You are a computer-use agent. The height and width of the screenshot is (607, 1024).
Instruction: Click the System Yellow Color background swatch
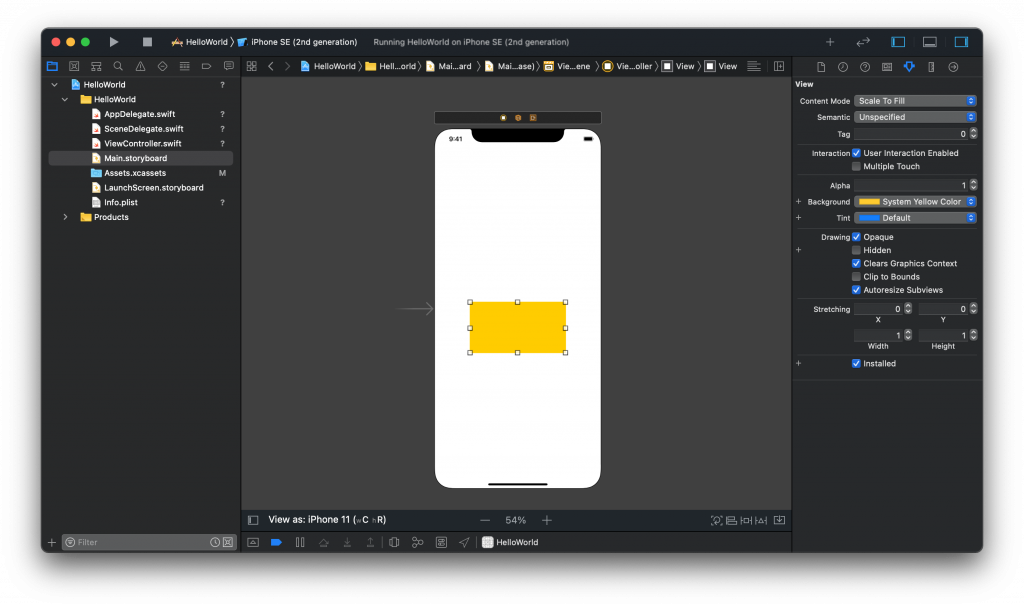869,202
